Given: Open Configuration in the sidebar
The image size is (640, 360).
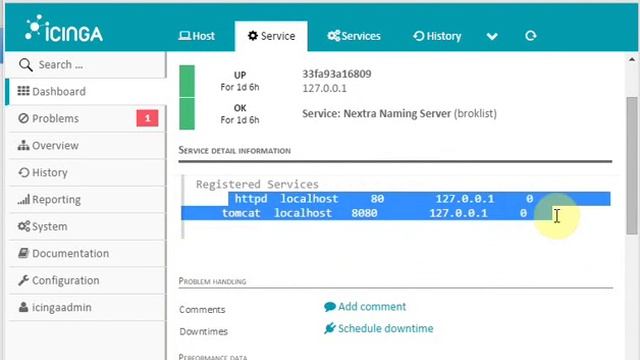Looking at the screenshot, I should point(87,280).
